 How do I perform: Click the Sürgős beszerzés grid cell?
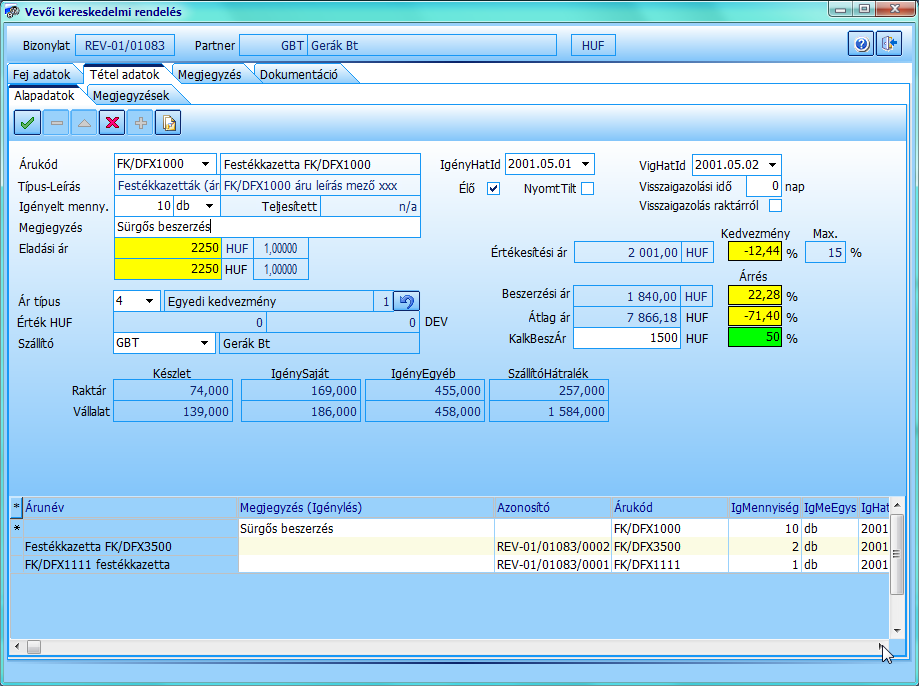pos(366,528)
